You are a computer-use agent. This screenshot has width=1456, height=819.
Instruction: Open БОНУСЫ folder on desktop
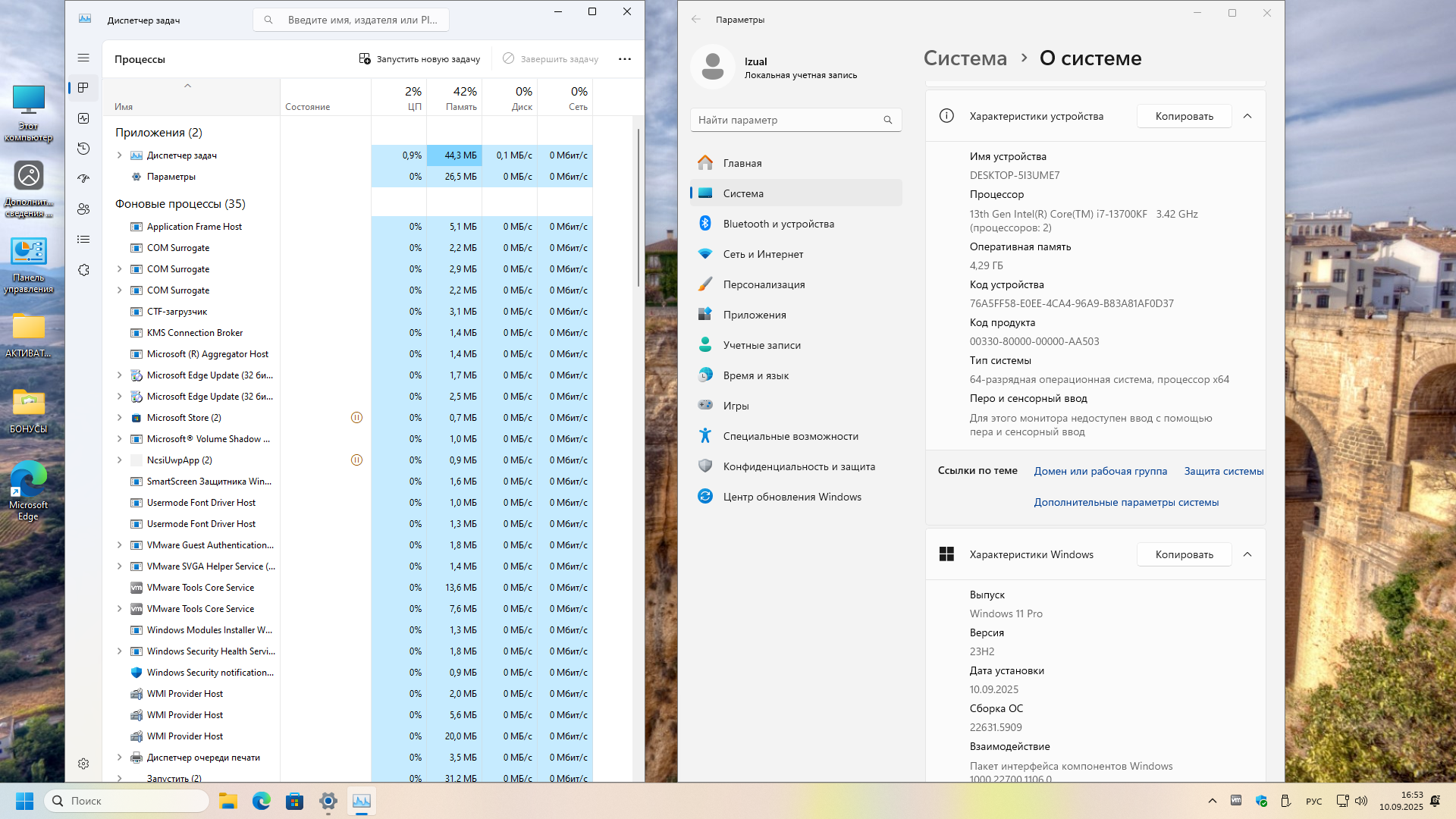(x=28, y=412)
